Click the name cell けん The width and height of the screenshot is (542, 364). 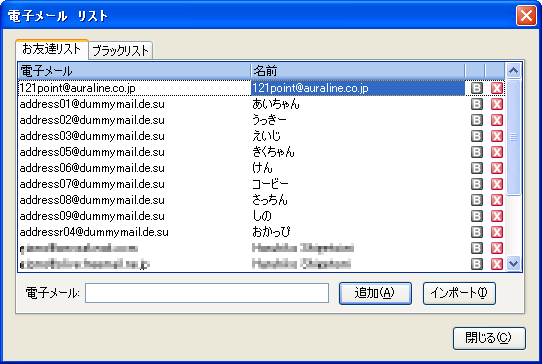(x=262, y=168)
